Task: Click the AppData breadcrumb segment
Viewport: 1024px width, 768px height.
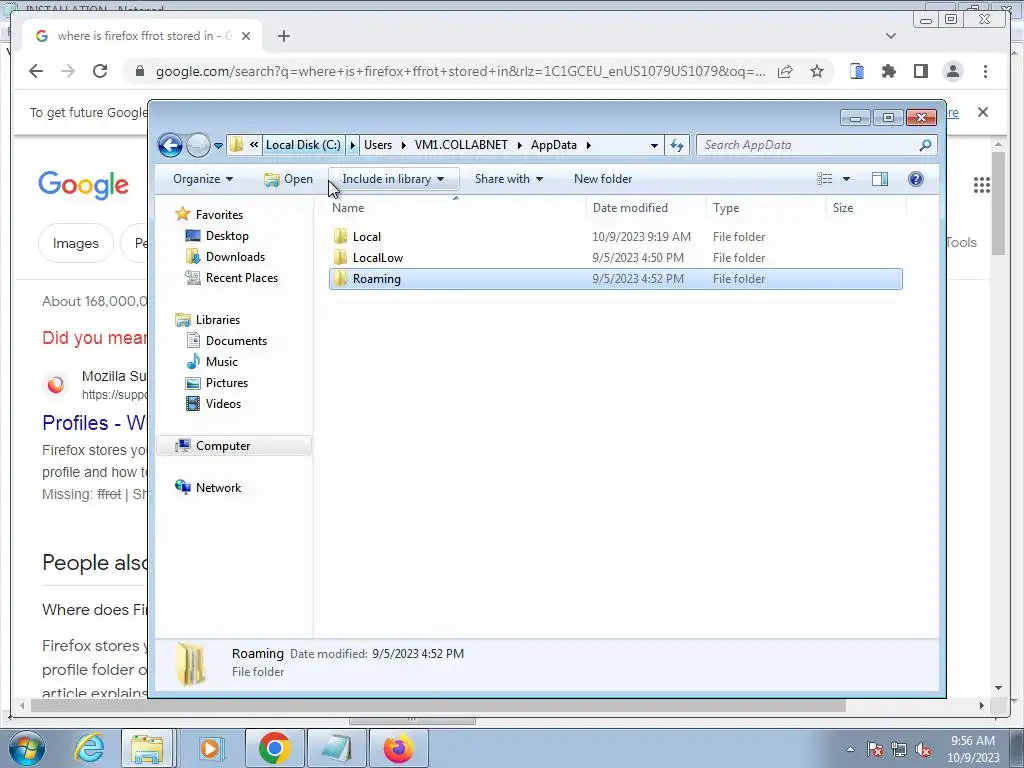Action: tap(554, 145)
